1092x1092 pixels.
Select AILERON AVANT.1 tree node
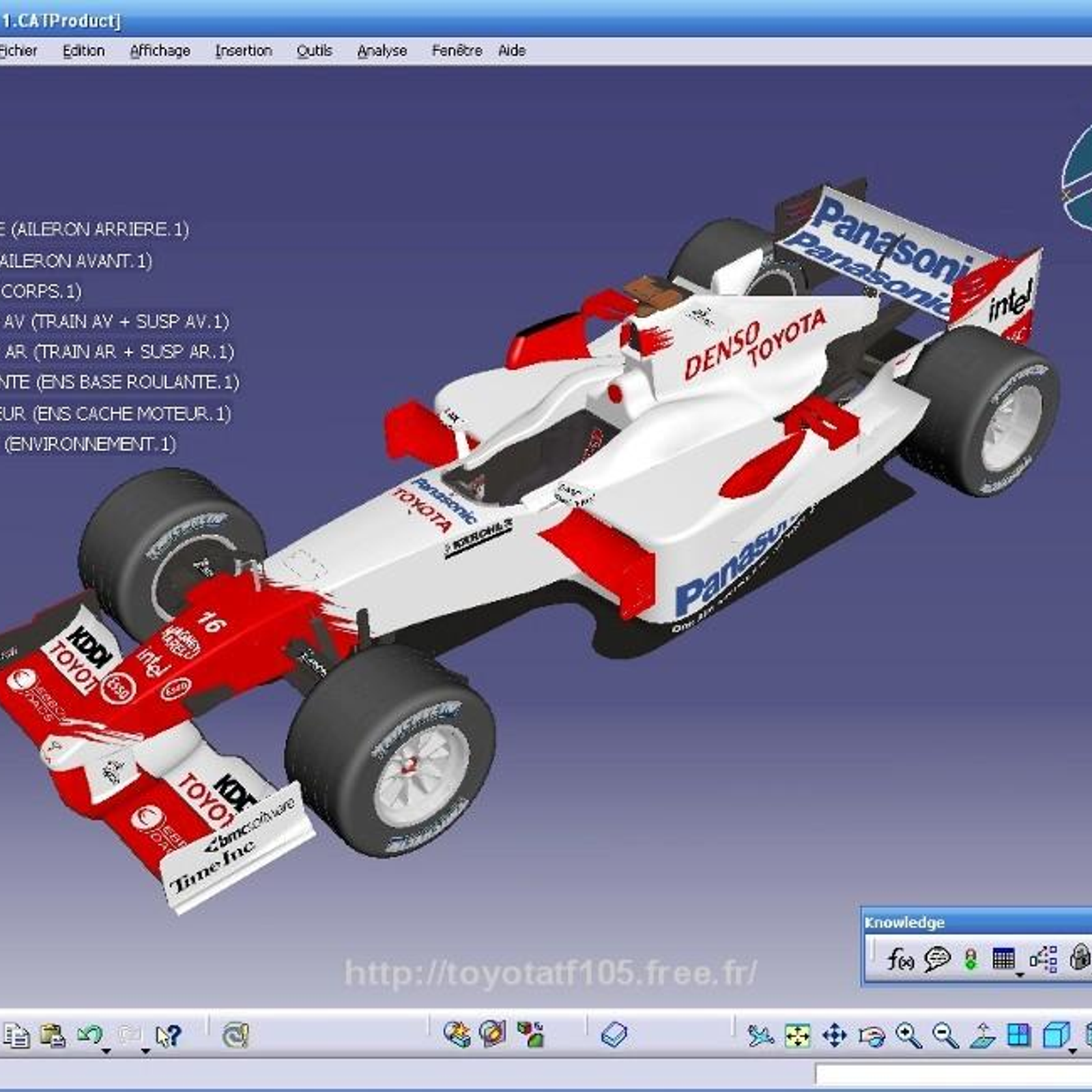[x=76, y=261]
